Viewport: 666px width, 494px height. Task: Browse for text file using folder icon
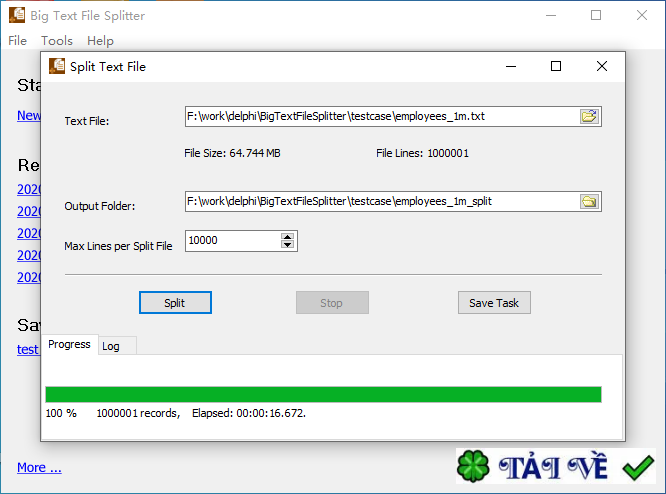(590, 116)
